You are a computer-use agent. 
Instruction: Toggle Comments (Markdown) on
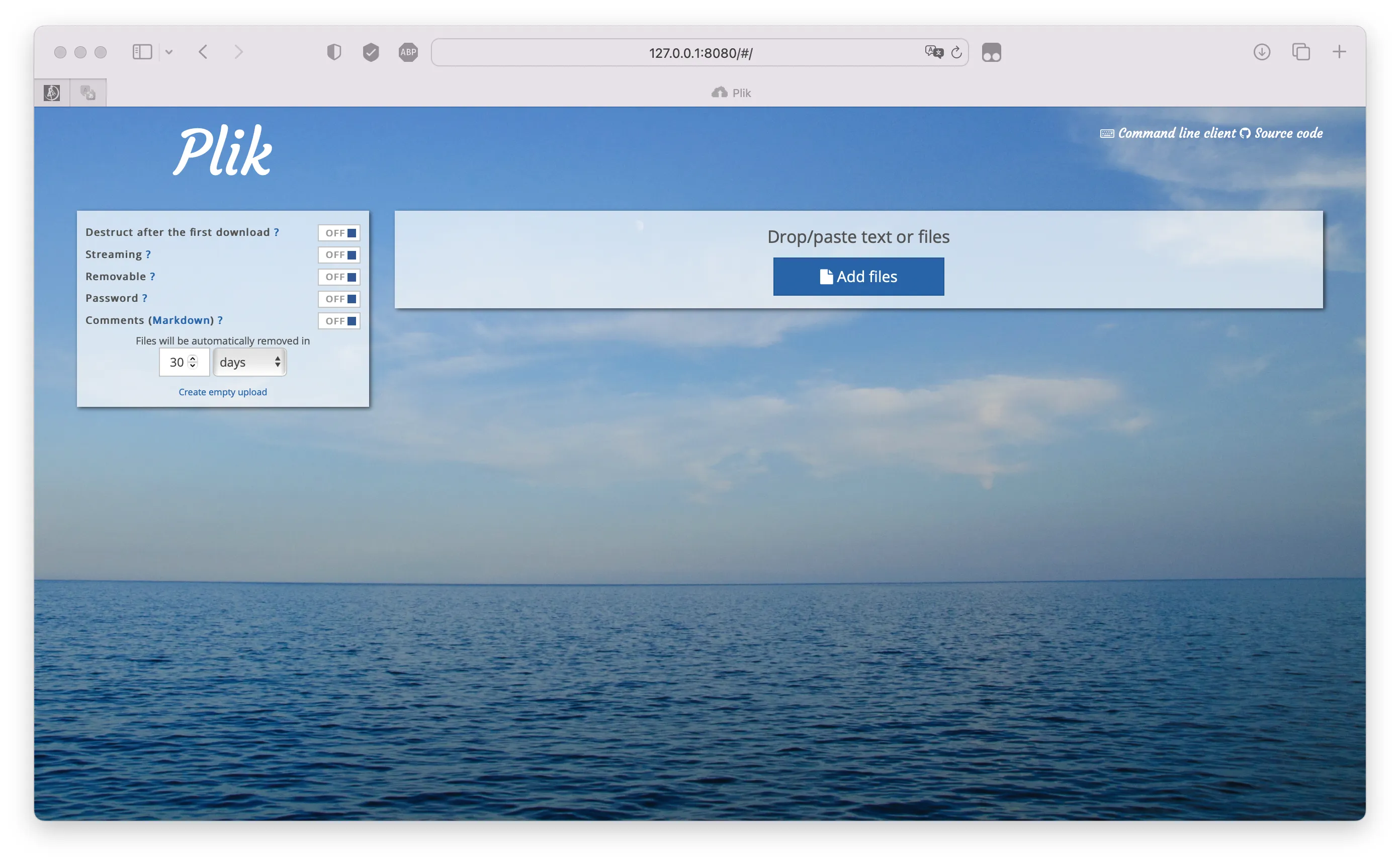coord(339,321)
